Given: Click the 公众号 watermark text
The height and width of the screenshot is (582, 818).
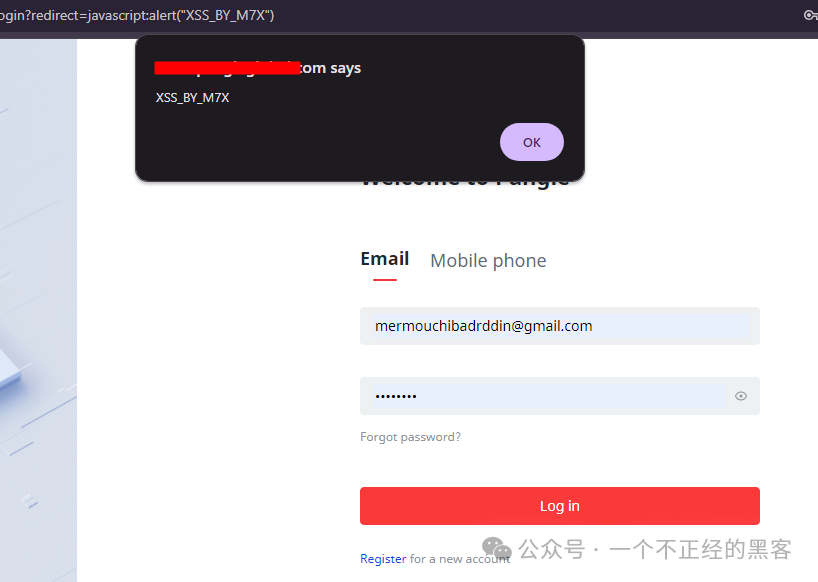Looking at the screenshot, I should [552, 549].
